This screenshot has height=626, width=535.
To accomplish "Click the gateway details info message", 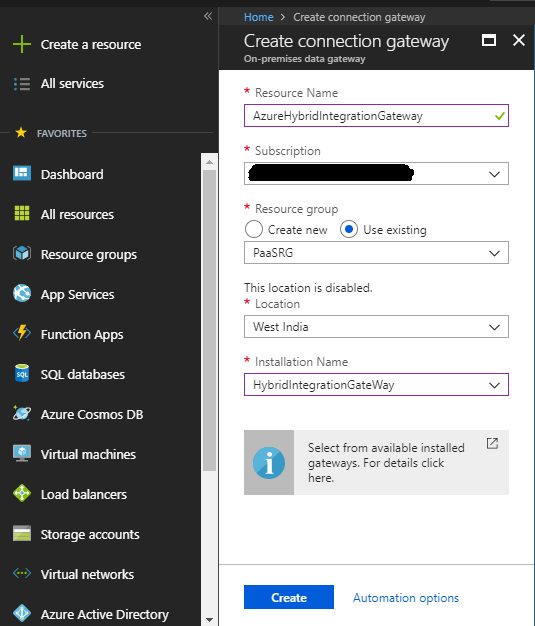I will pyautogui.click(x=386, y=463).
